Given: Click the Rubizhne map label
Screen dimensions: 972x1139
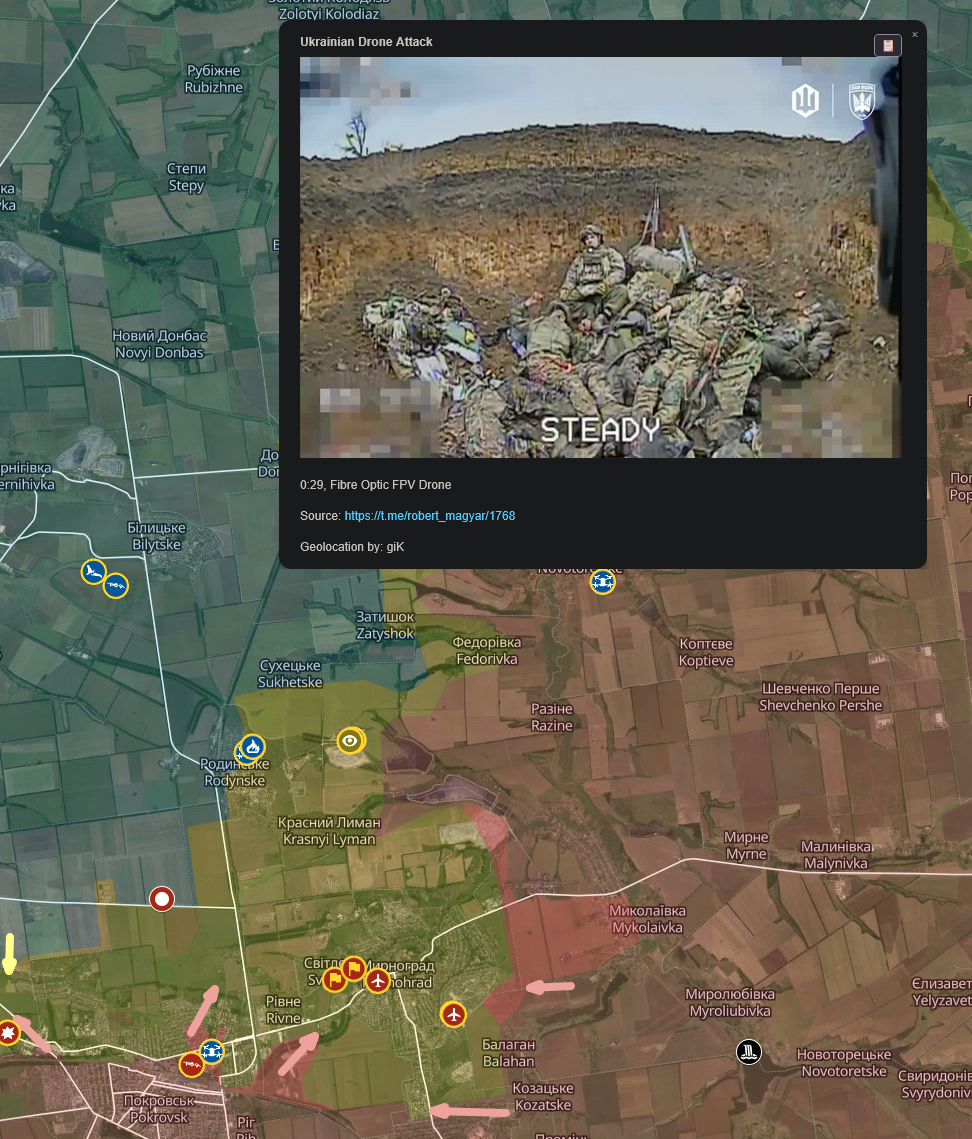Looking at the screenshot, I should coord(214,79).
